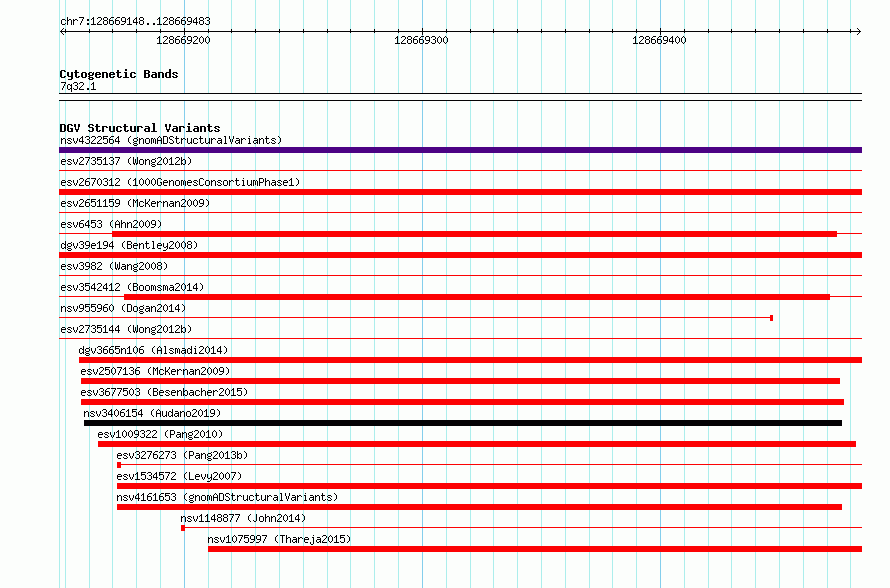Viewport: 890px width, 588px height.
Task: Click the esv3677503 red bar
Action: click(x=463, y=402)
